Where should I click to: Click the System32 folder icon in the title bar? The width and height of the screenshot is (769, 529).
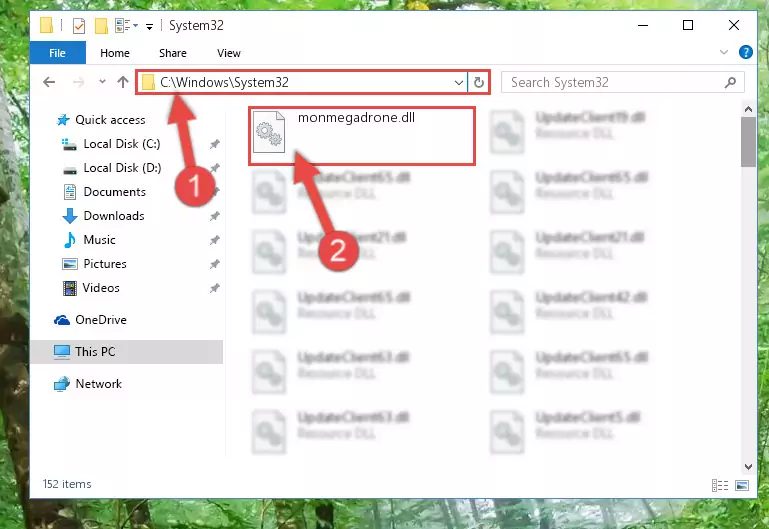(x=46, y=25)
